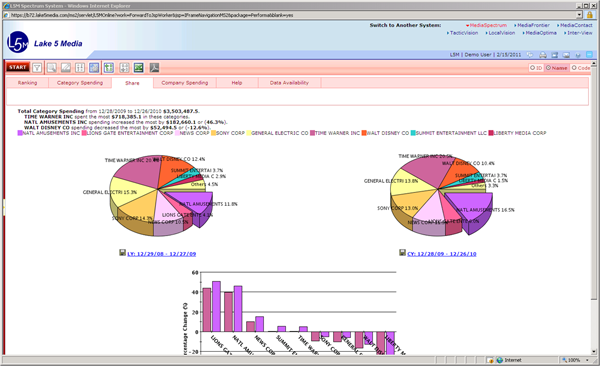The height and width of the screenshot is (366, 600).
Task: Click the blue grid view toolbar icon
Action: [94, 68]
